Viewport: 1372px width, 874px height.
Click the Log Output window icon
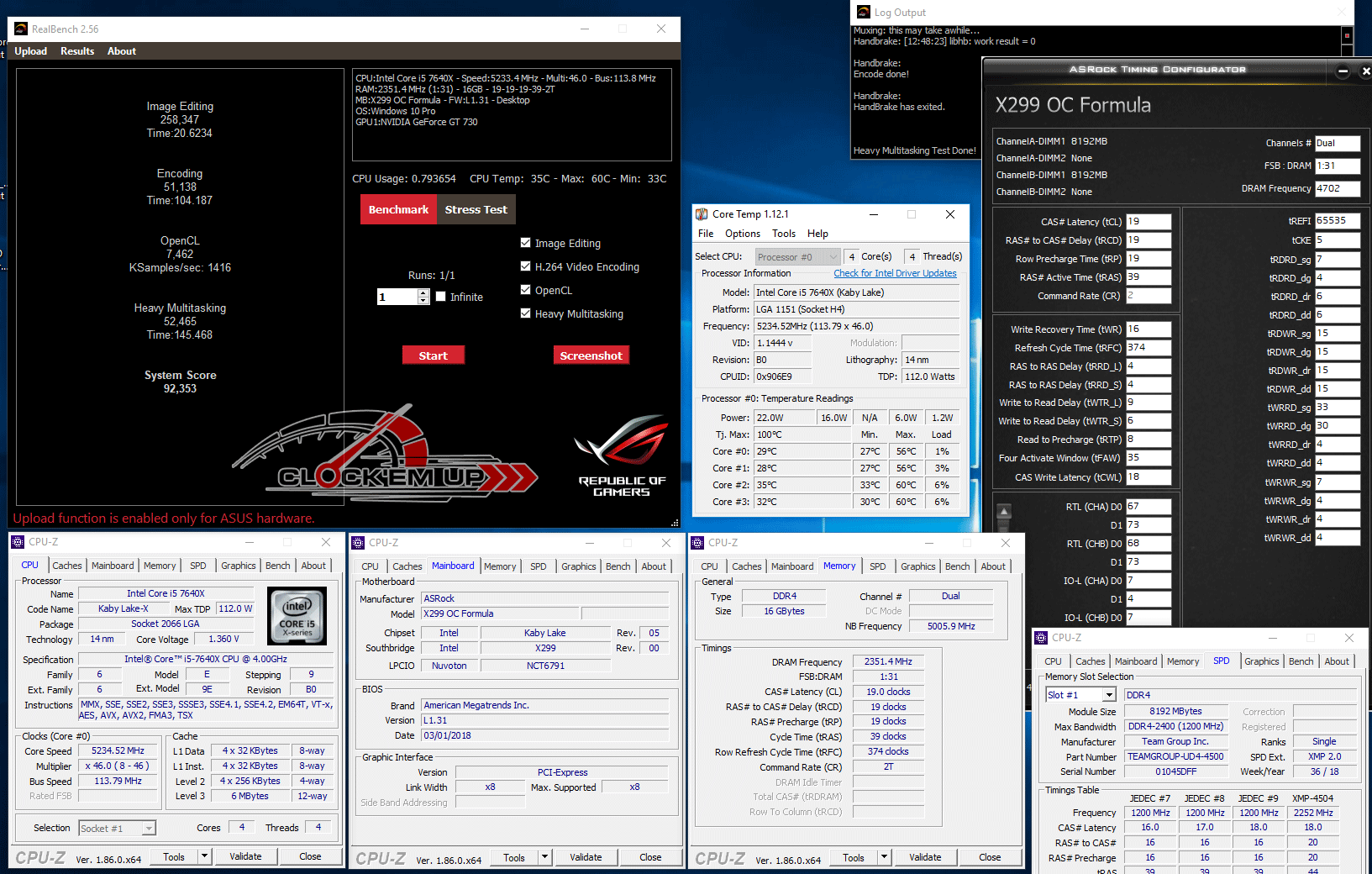(x=863, y=12)
